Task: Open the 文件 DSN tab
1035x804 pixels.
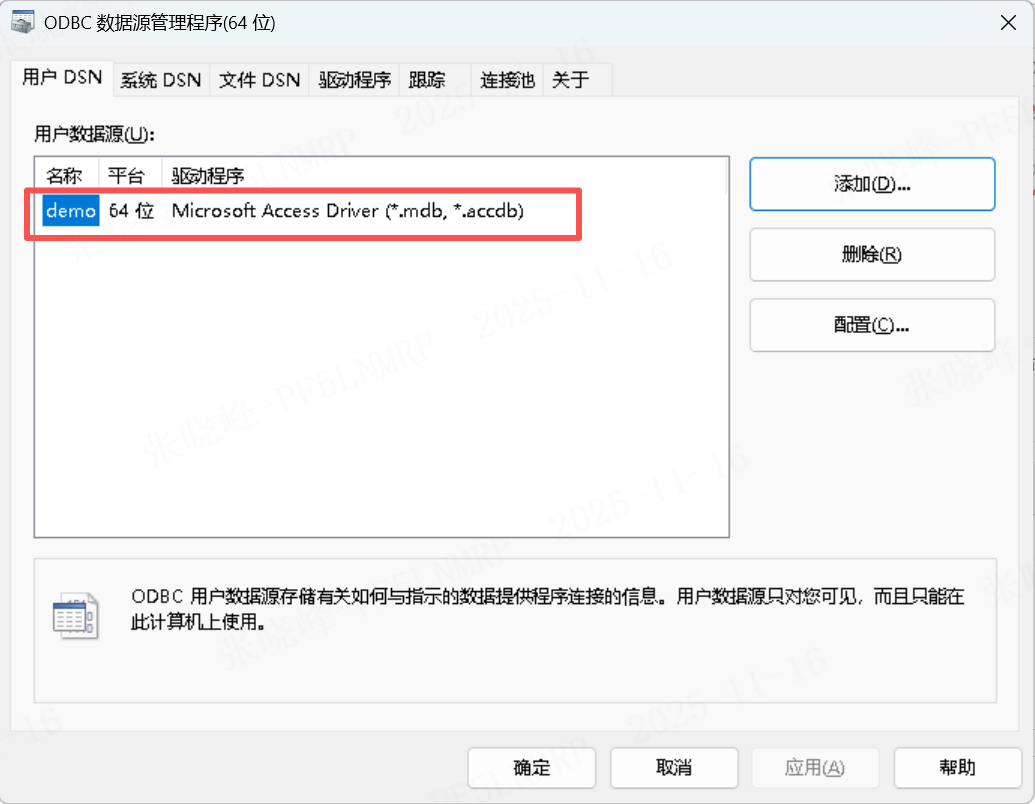Action: click(x=259, y=81)
